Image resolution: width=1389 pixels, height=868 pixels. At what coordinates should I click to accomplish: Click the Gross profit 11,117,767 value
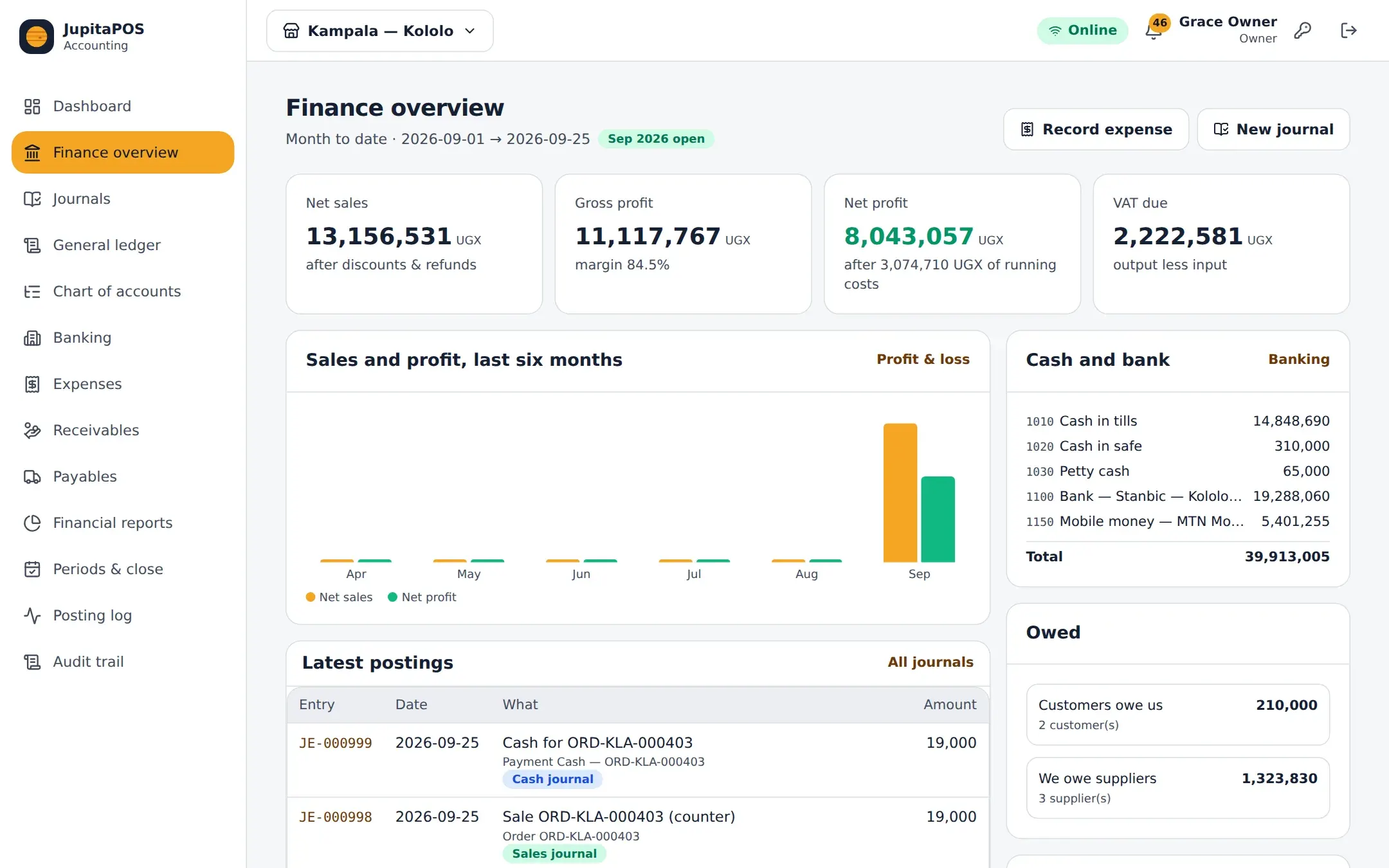click(648, 236)
